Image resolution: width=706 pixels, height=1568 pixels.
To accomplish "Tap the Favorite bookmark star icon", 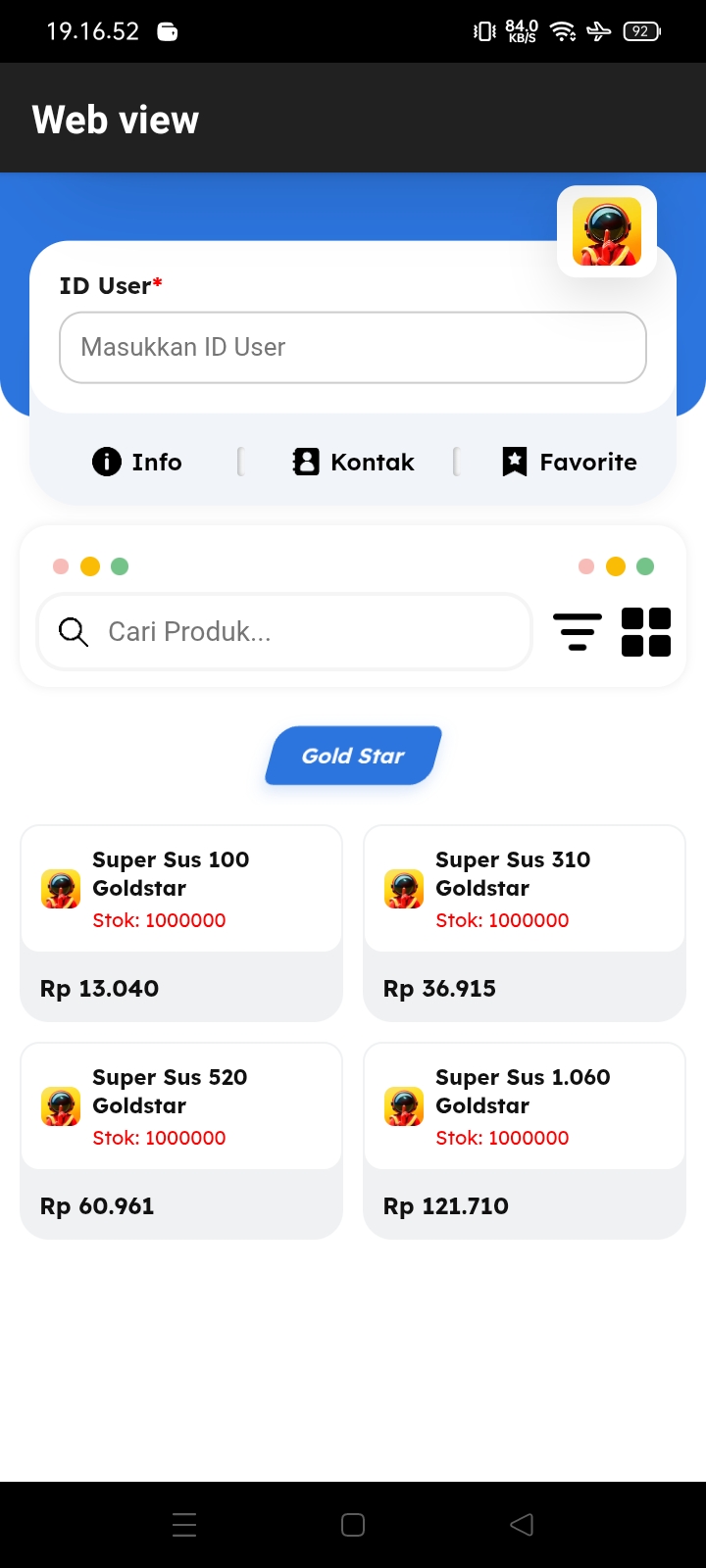I will tap(515, 462).
